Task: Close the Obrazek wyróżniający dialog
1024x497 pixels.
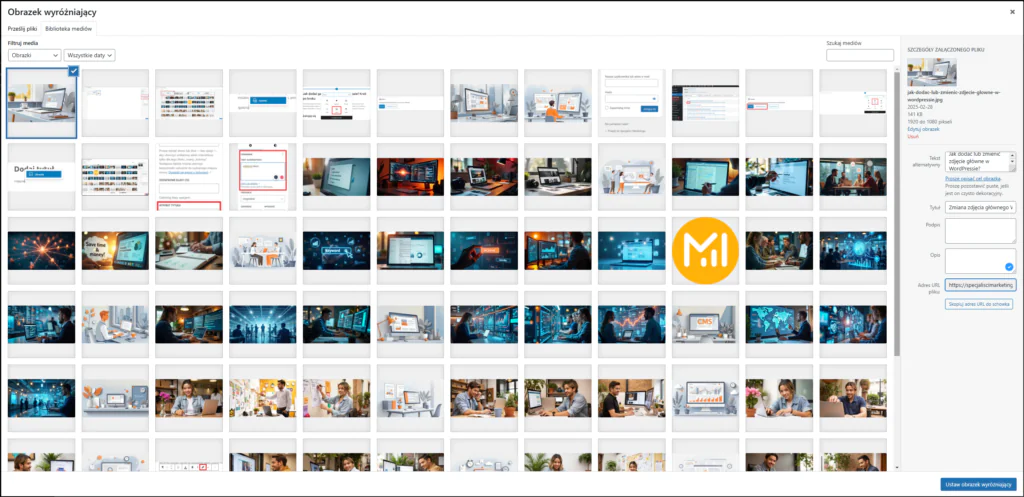Action: (1012, 10)
